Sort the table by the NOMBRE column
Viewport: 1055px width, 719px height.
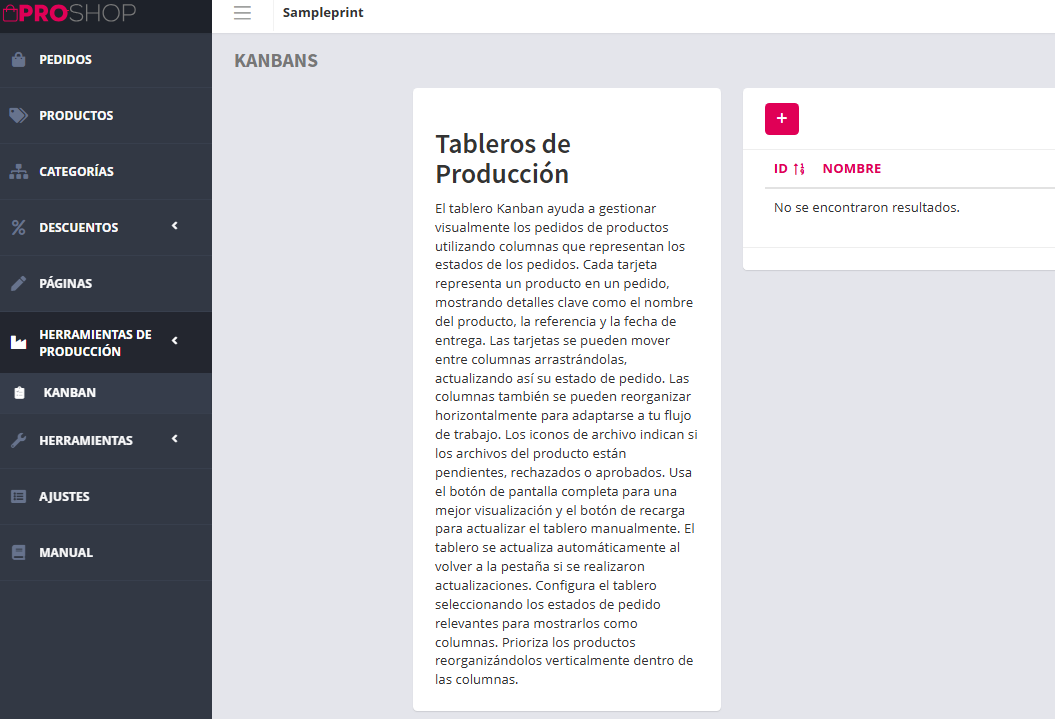point(851,169)
